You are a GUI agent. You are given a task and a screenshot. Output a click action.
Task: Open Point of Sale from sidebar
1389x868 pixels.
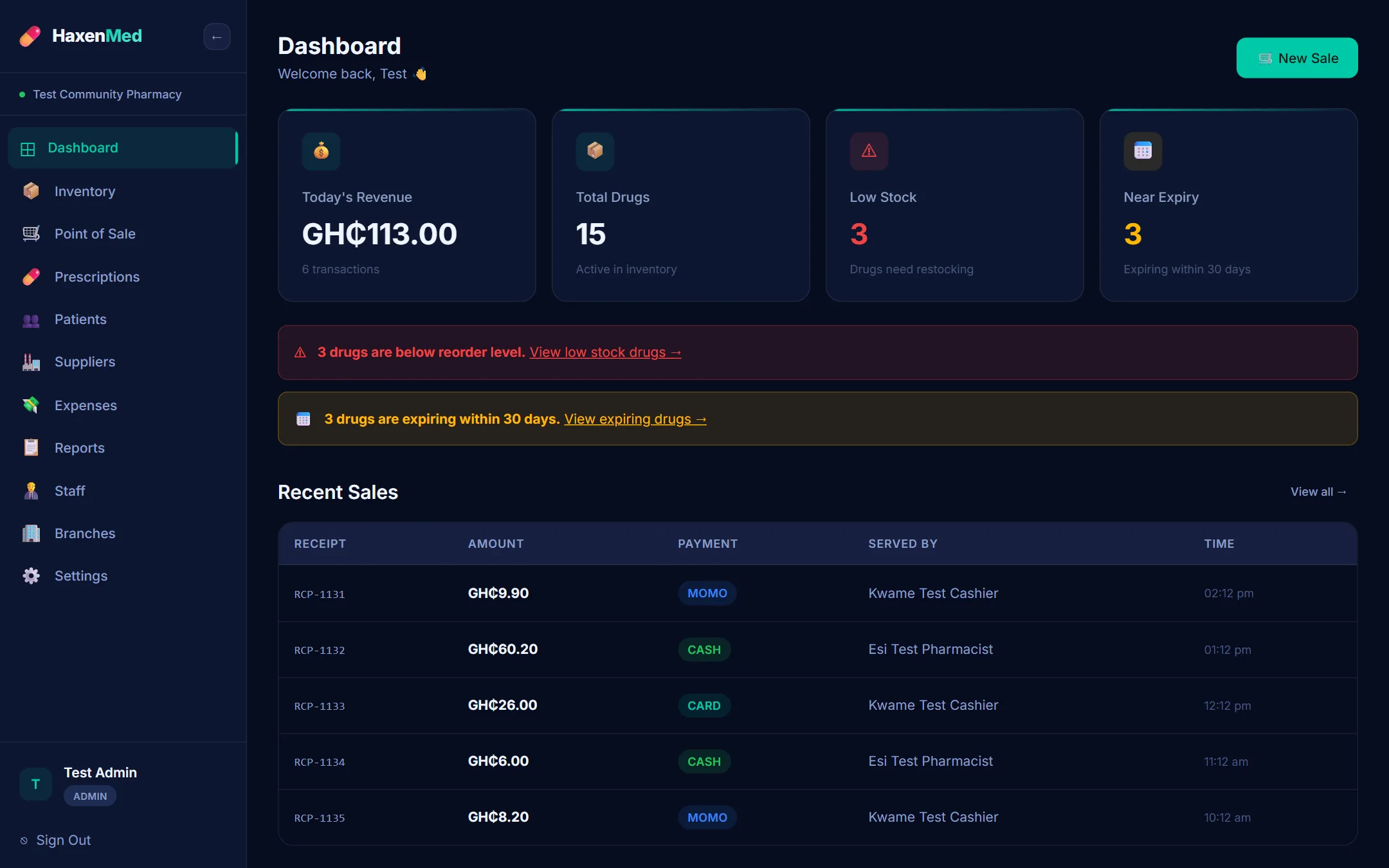123,233
